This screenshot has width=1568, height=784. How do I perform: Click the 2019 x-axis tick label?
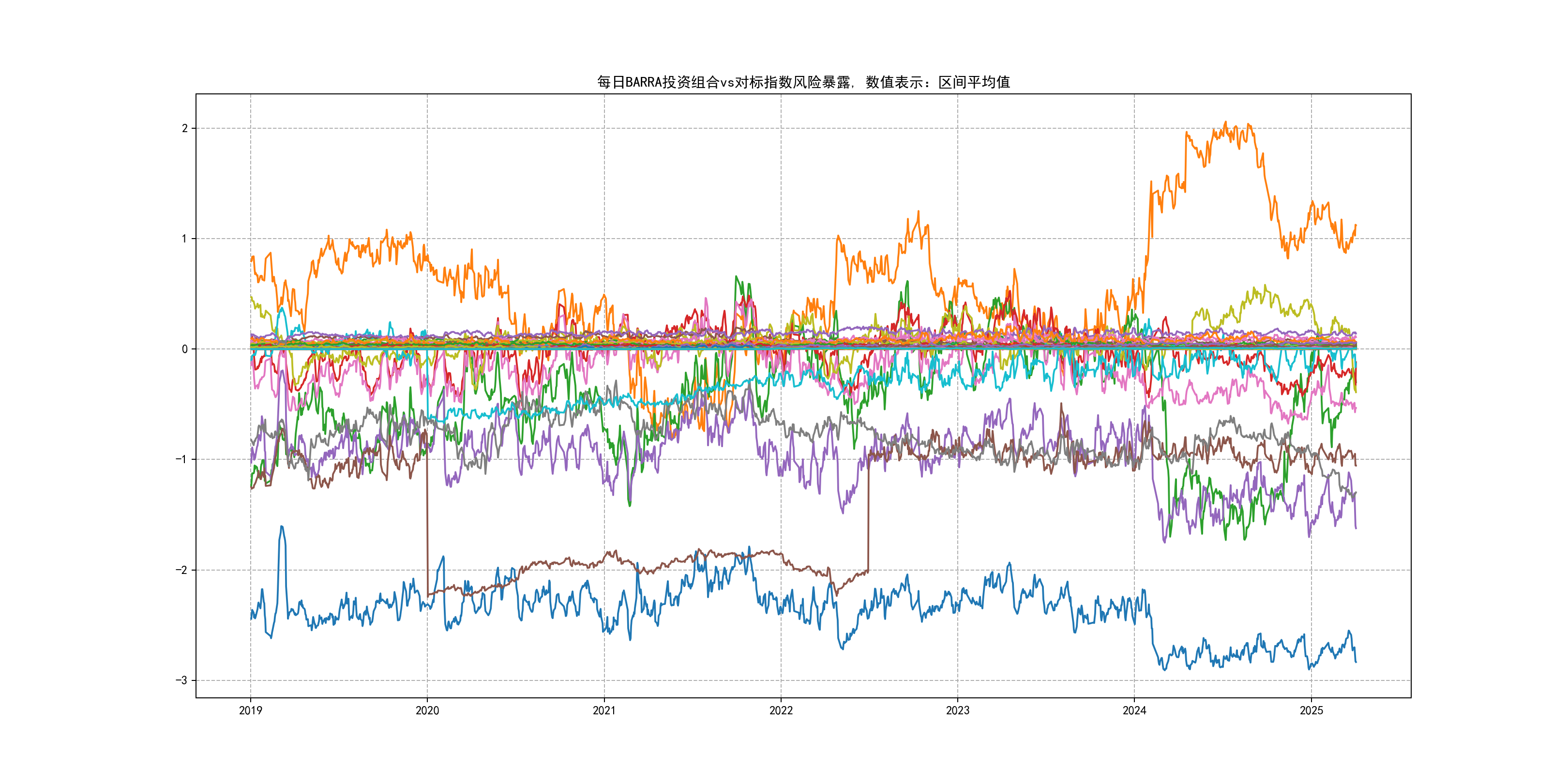(250, 710)
